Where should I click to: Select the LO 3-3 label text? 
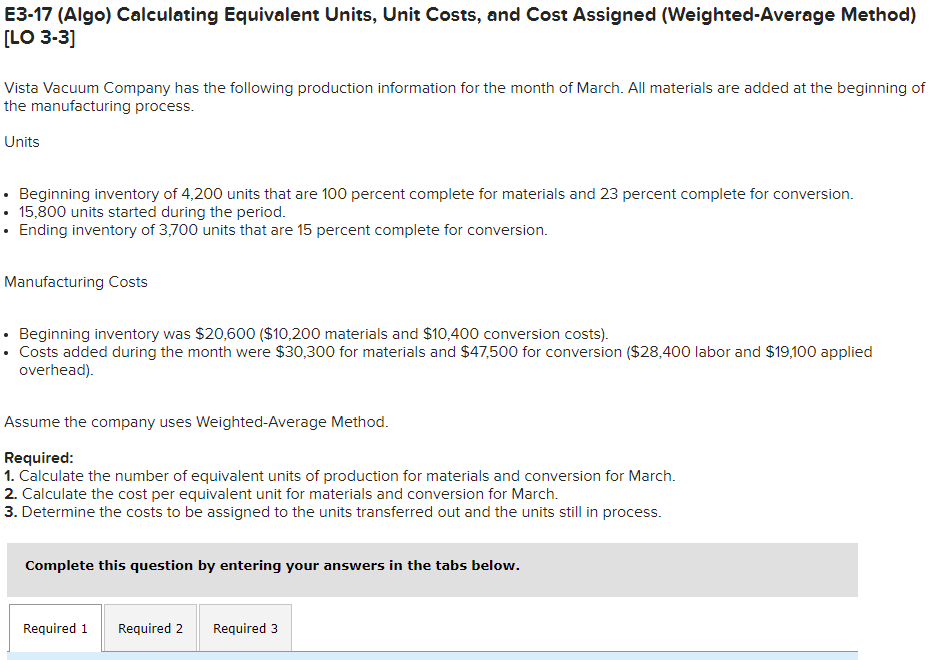pyautogui.click(x=35, y=38)
